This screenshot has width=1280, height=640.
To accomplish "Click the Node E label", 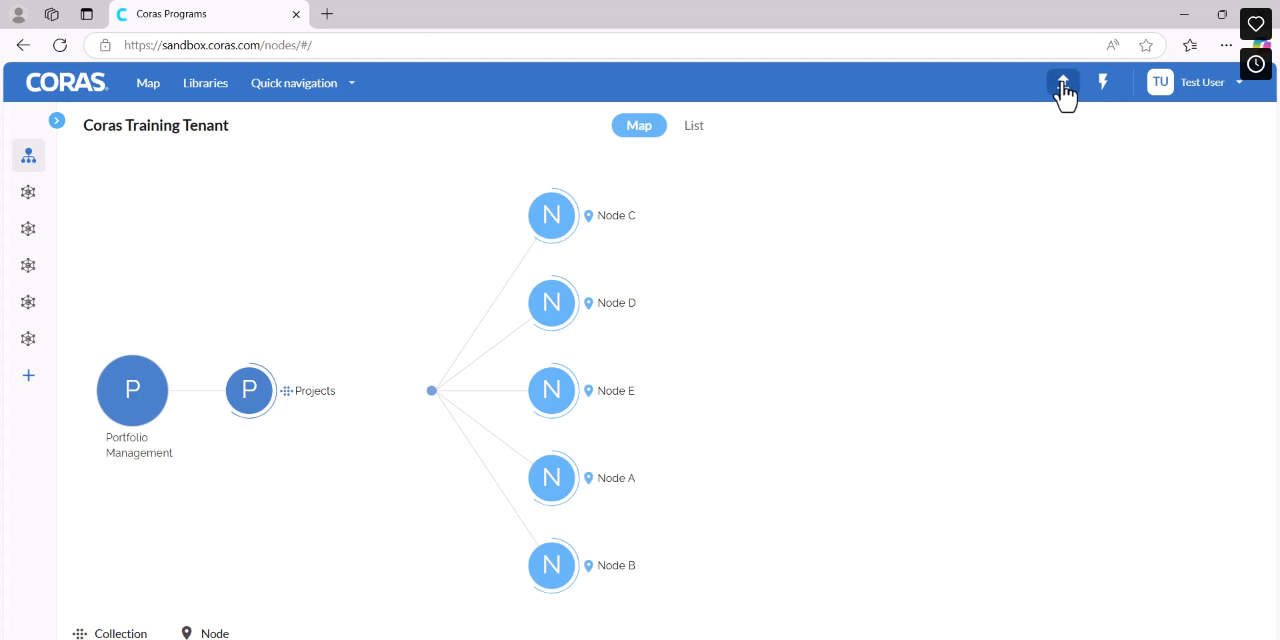I will click(616, 391).
